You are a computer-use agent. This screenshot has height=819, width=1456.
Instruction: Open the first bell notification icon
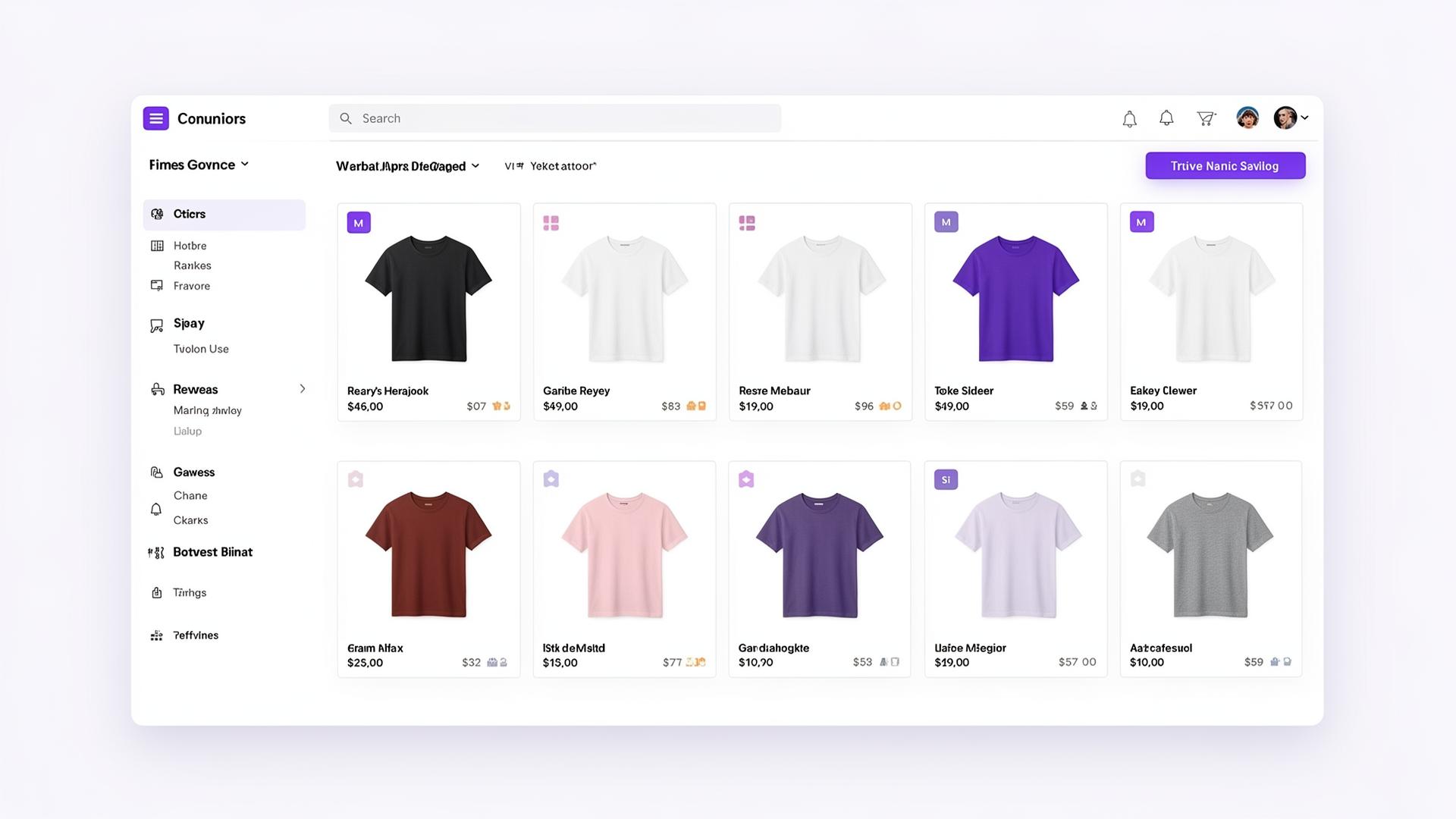(x=1129, y=119)
